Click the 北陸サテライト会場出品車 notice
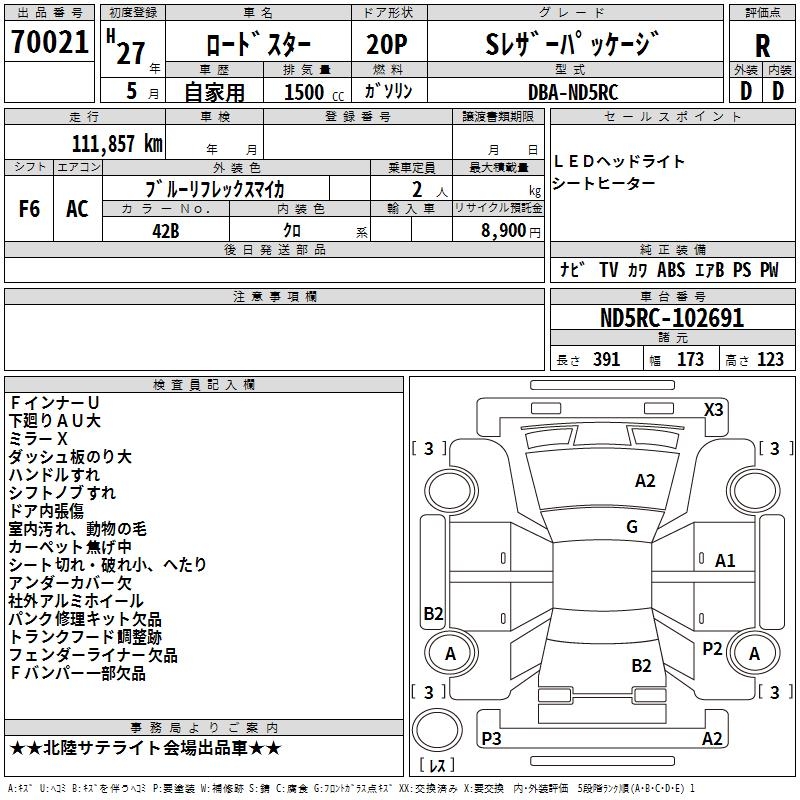This screenshot has width=800, height=800. pyautogui.click(x=146, y=748)
